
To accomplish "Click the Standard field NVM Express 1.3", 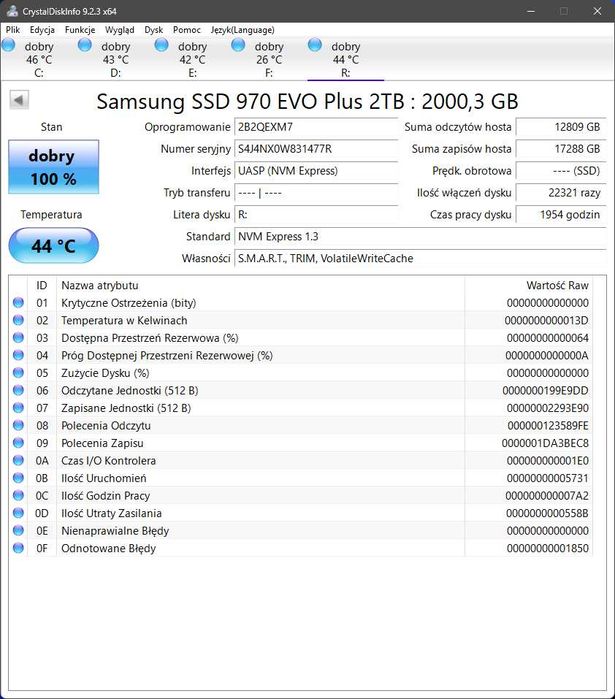I will pyautogui.click(x=420, y=236).
